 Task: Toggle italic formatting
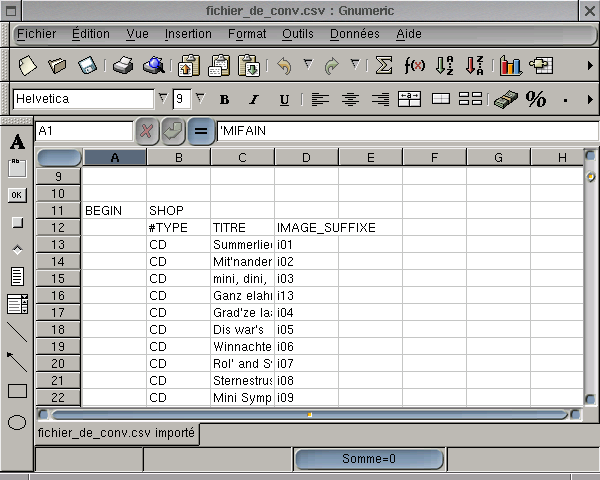(x=254, y=99)
